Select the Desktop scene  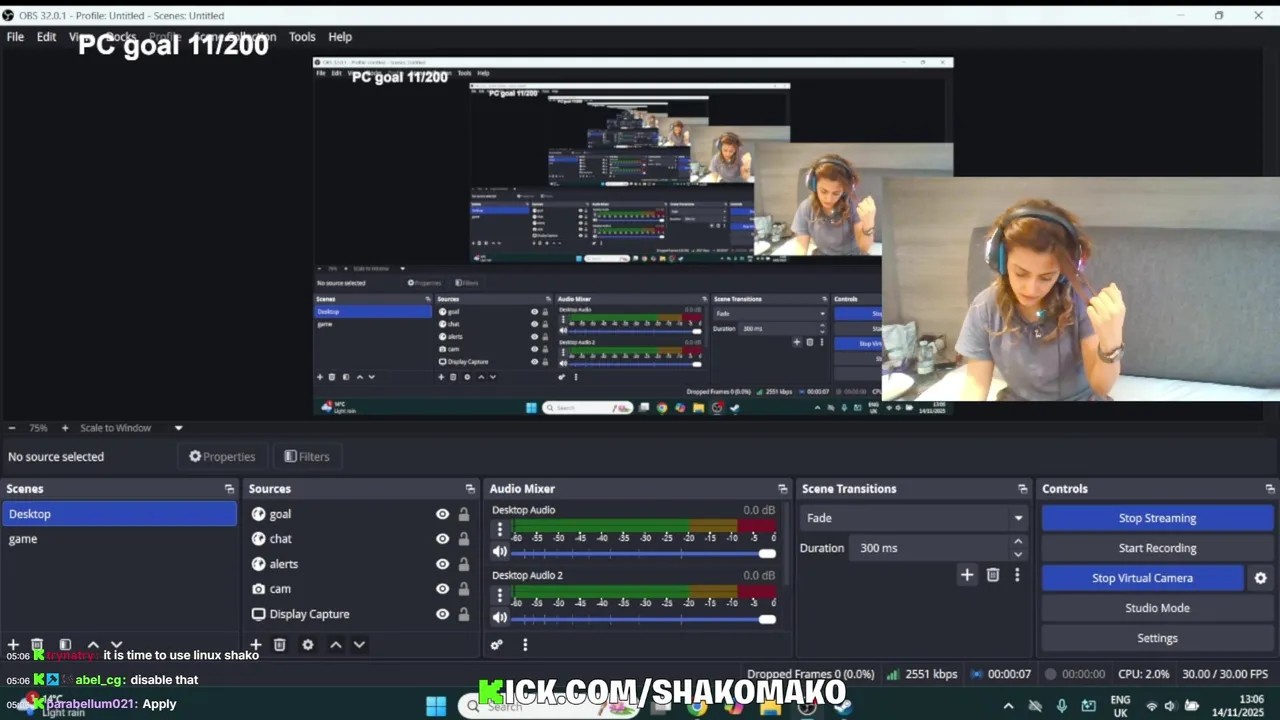pos(119,514)
